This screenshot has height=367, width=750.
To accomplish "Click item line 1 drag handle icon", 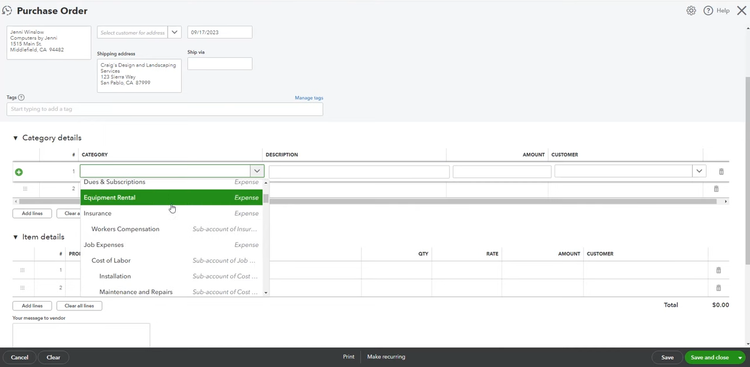I will pyautogui.click(x=22, y=270).
